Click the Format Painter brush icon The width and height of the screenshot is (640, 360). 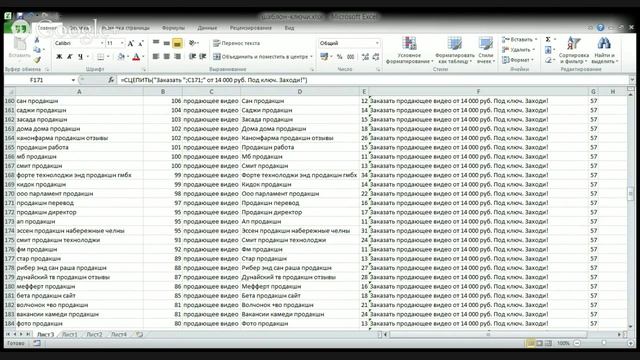(x=37, y=60)
